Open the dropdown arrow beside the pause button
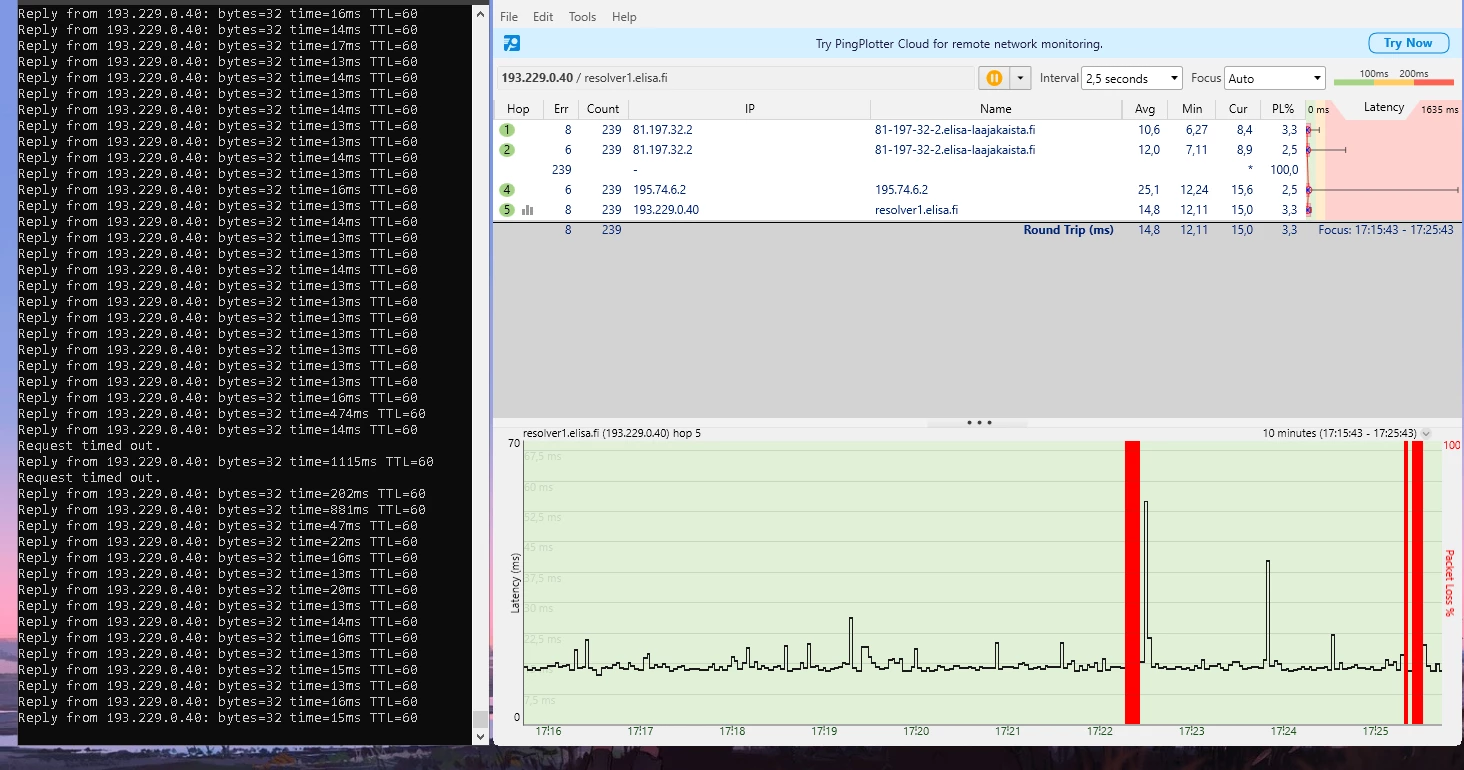1464x770 pixels. click(x=1020, y=78)
